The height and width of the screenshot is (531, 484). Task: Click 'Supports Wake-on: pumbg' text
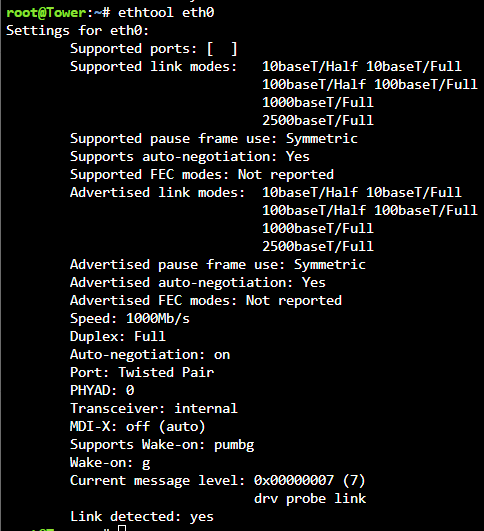coord(162,445)
